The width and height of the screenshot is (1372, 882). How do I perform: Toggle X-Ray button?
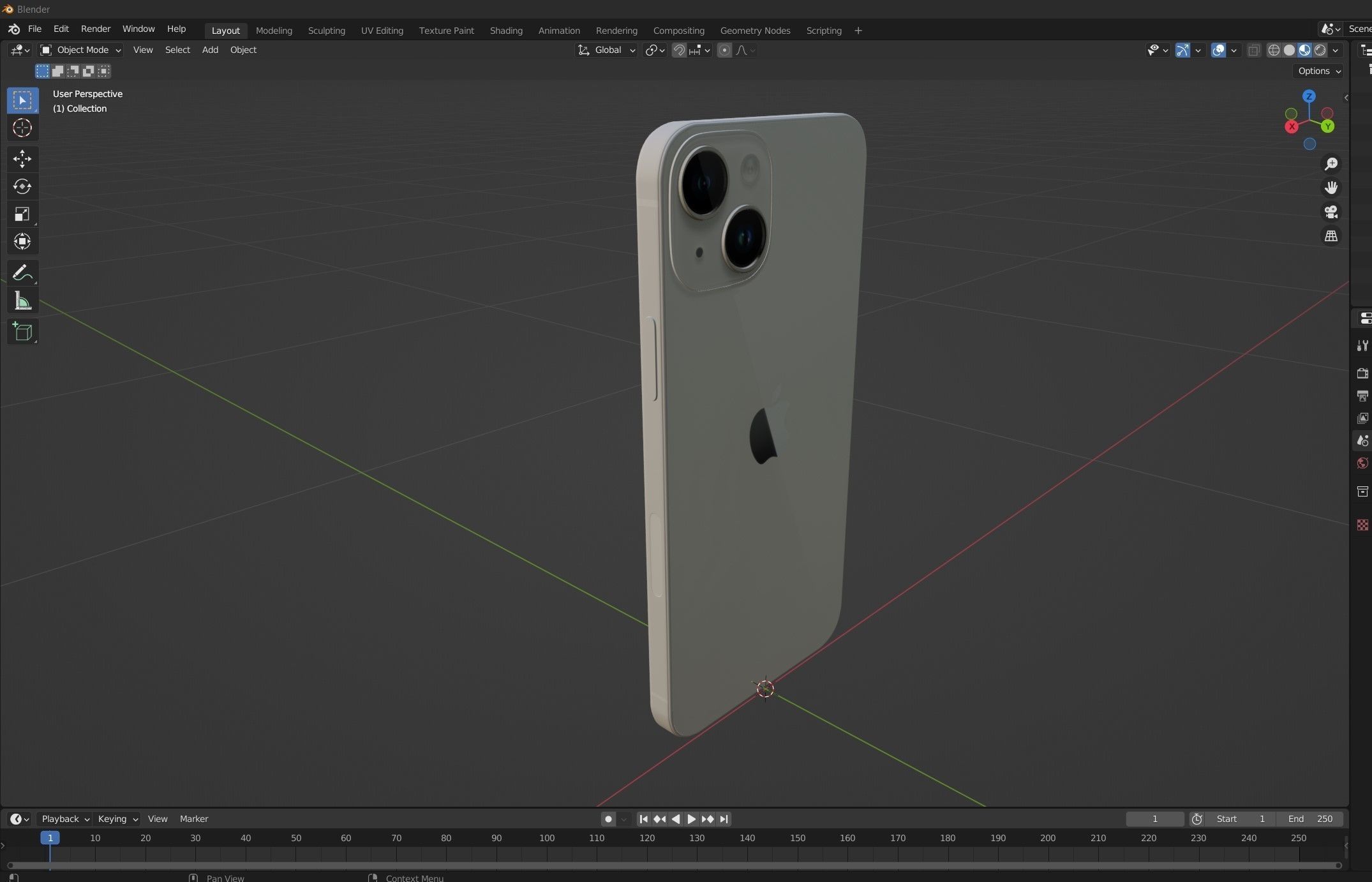[x=1254, y=50]
